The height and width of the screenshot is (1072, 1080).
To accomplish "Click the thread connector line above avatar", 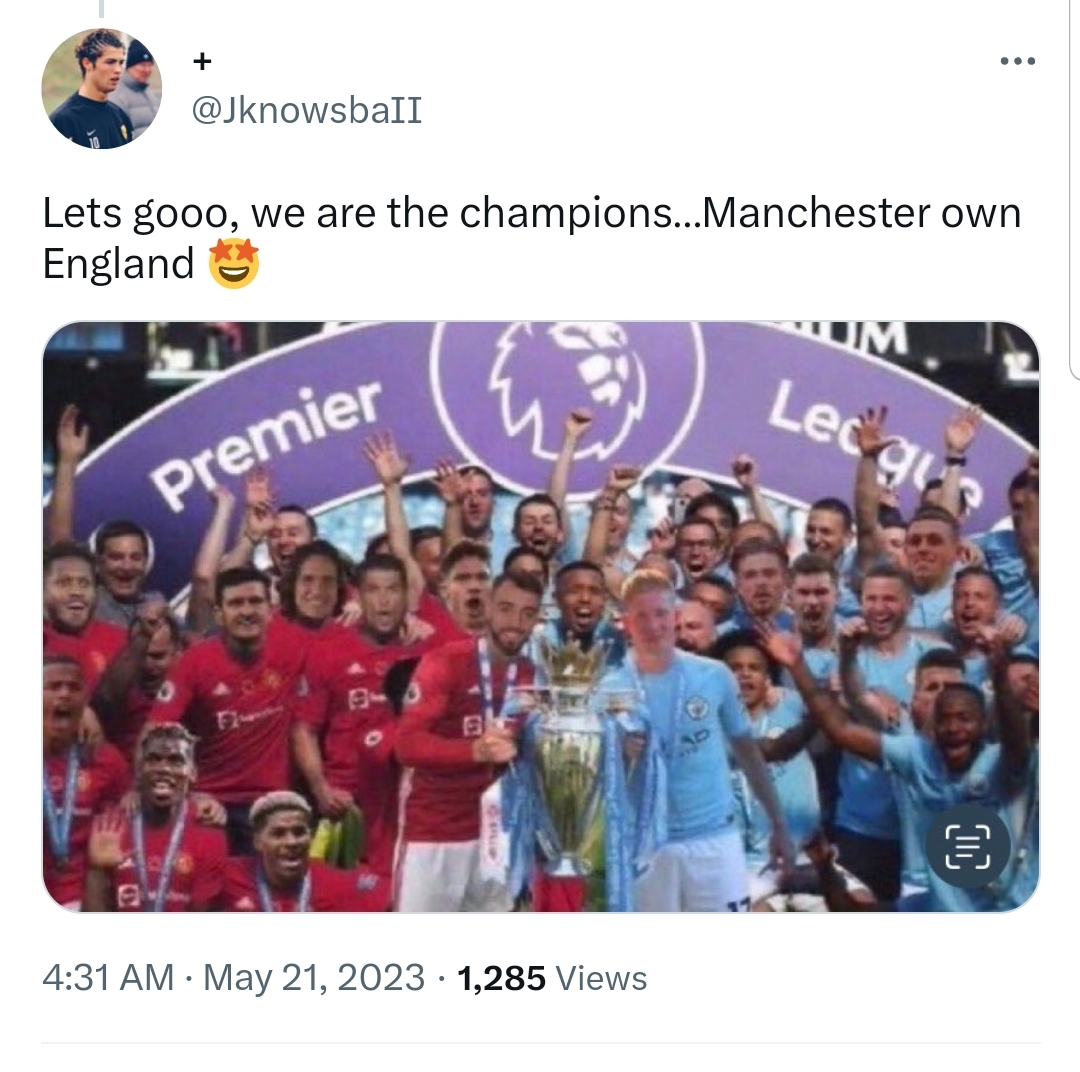I will [x=101, y=8].
